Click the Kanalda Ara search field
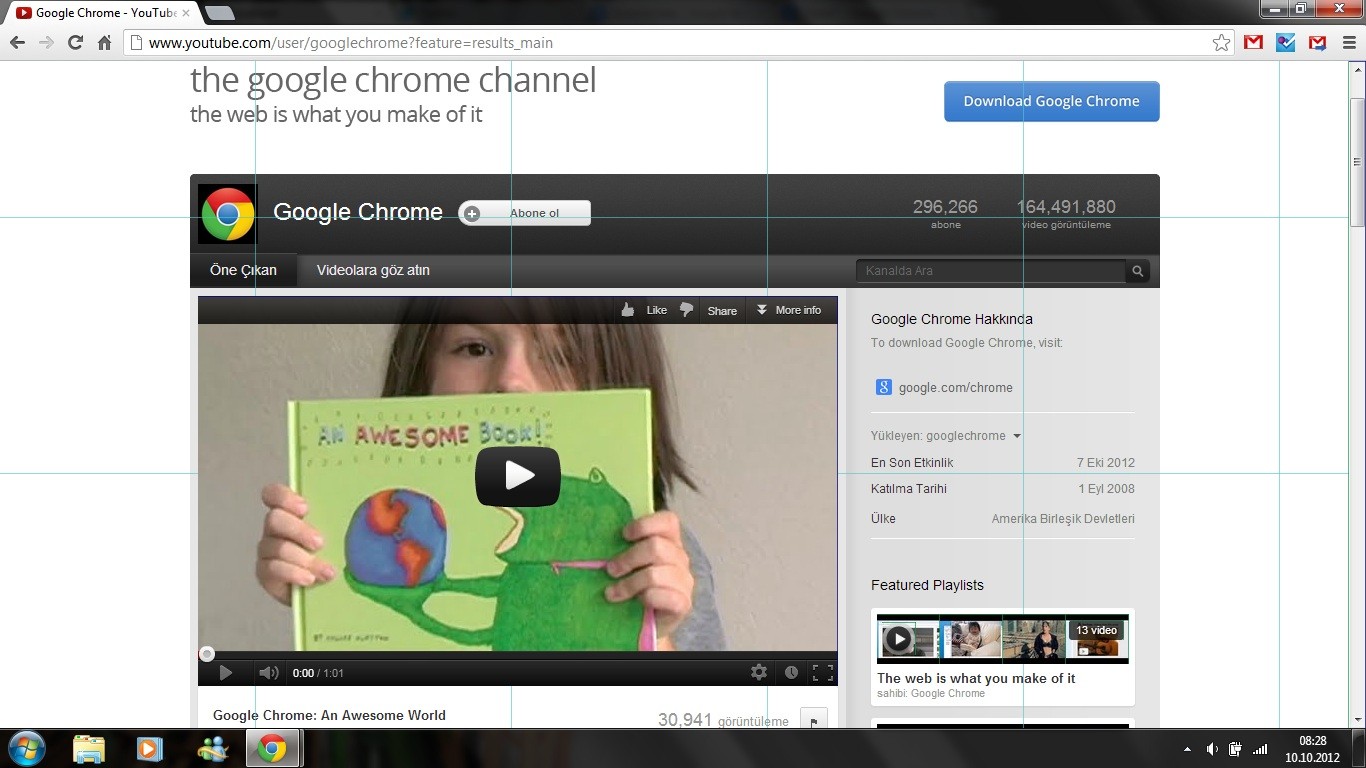The image size is (1366, 768). pyautogui.click(x=990, y=271)
